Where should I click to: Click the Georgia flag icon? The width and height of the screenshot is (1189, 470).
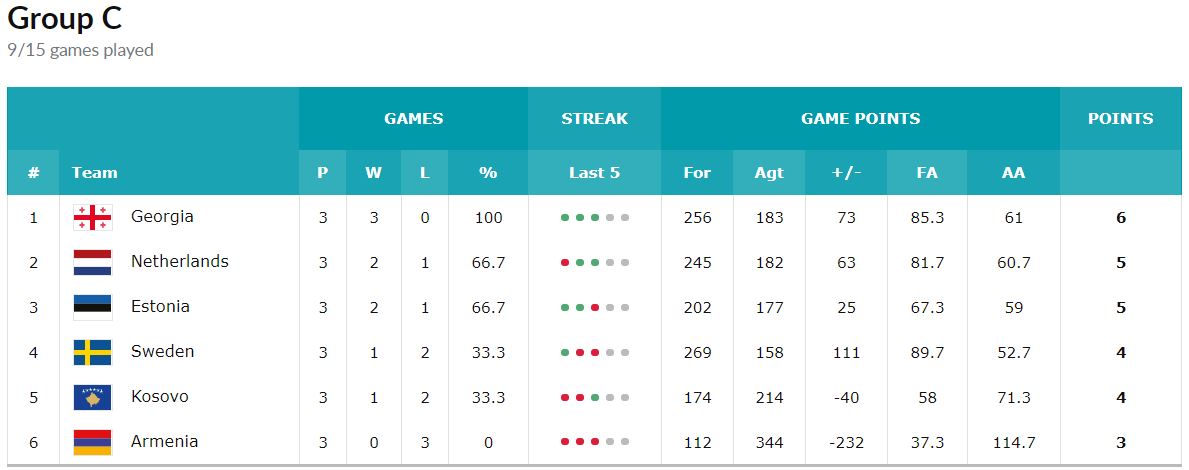(x=93, y=218)
